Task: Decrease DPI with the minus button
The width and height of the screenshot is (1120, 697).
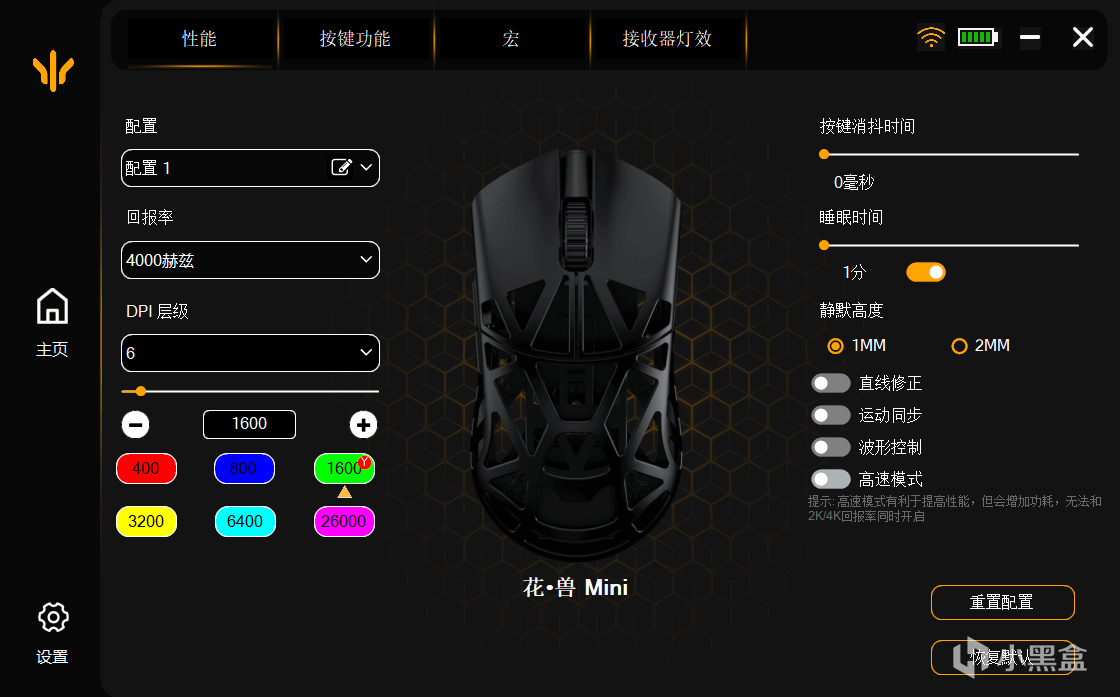Action: tap(136, 424)
